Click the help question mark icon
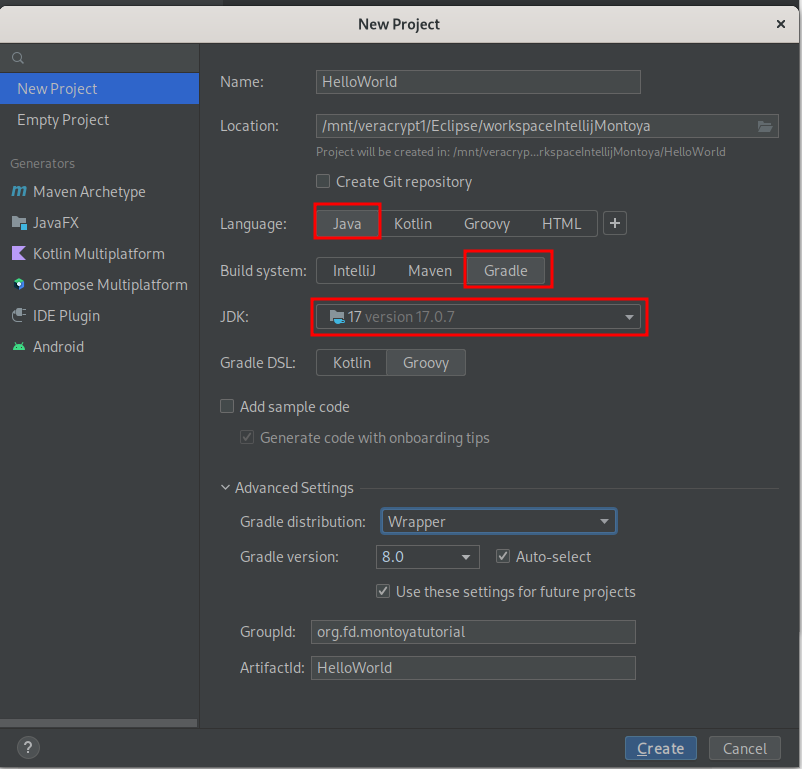The image size is (802, 769). [28, 748]
